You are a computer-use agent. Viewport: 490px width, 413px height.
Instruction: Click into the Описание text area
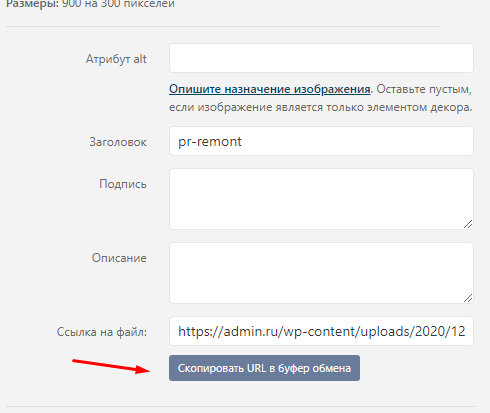coord(321,273)
